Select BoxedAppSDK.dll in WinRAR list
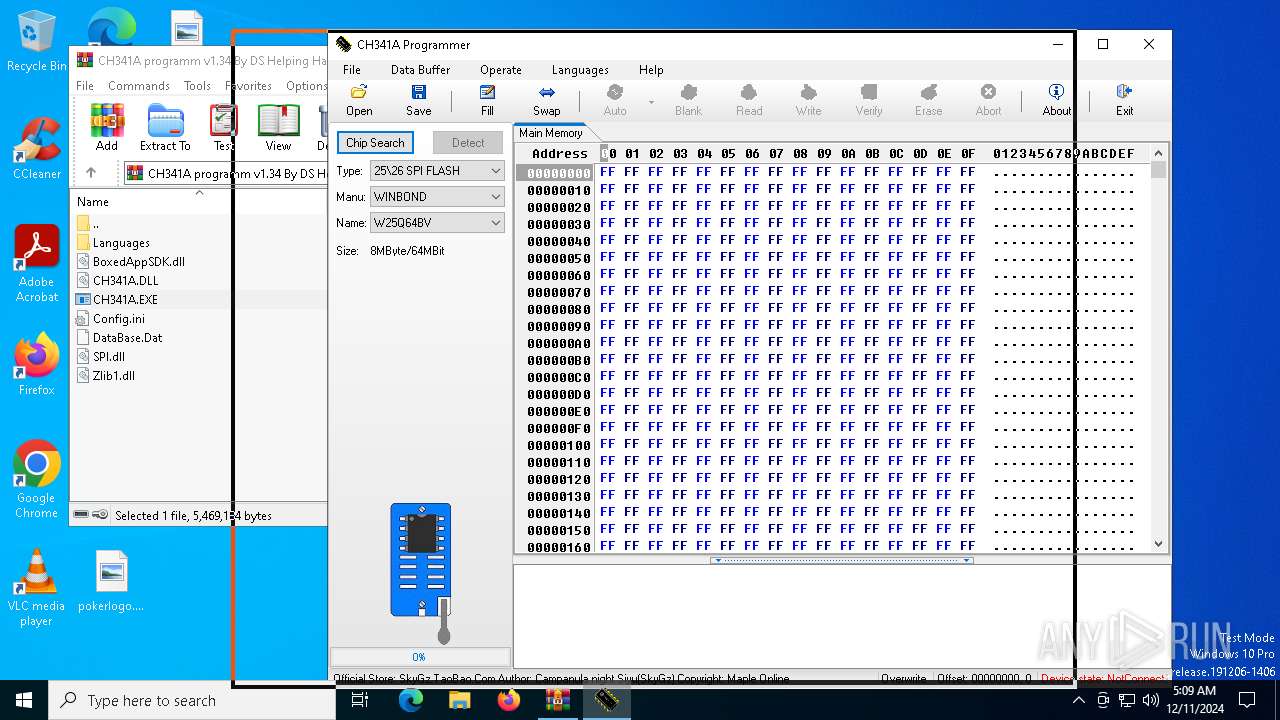The height and width of the screenshot is (720, 1280). click(139, 262)
